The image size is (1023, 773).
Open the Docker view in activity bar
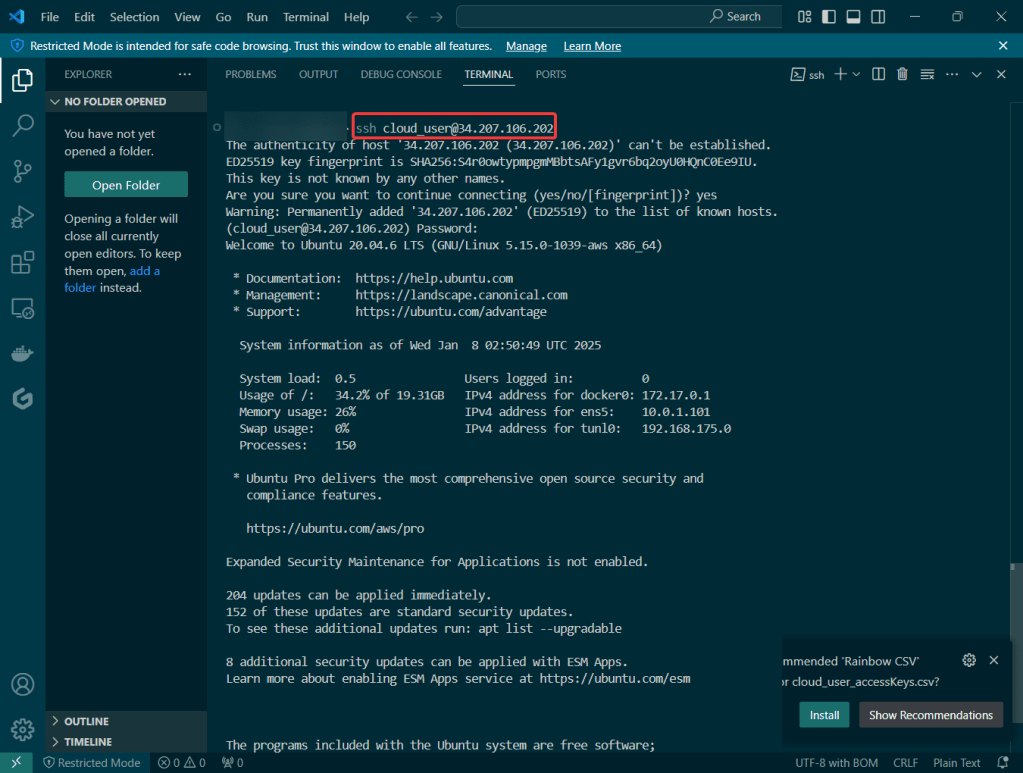22,354
